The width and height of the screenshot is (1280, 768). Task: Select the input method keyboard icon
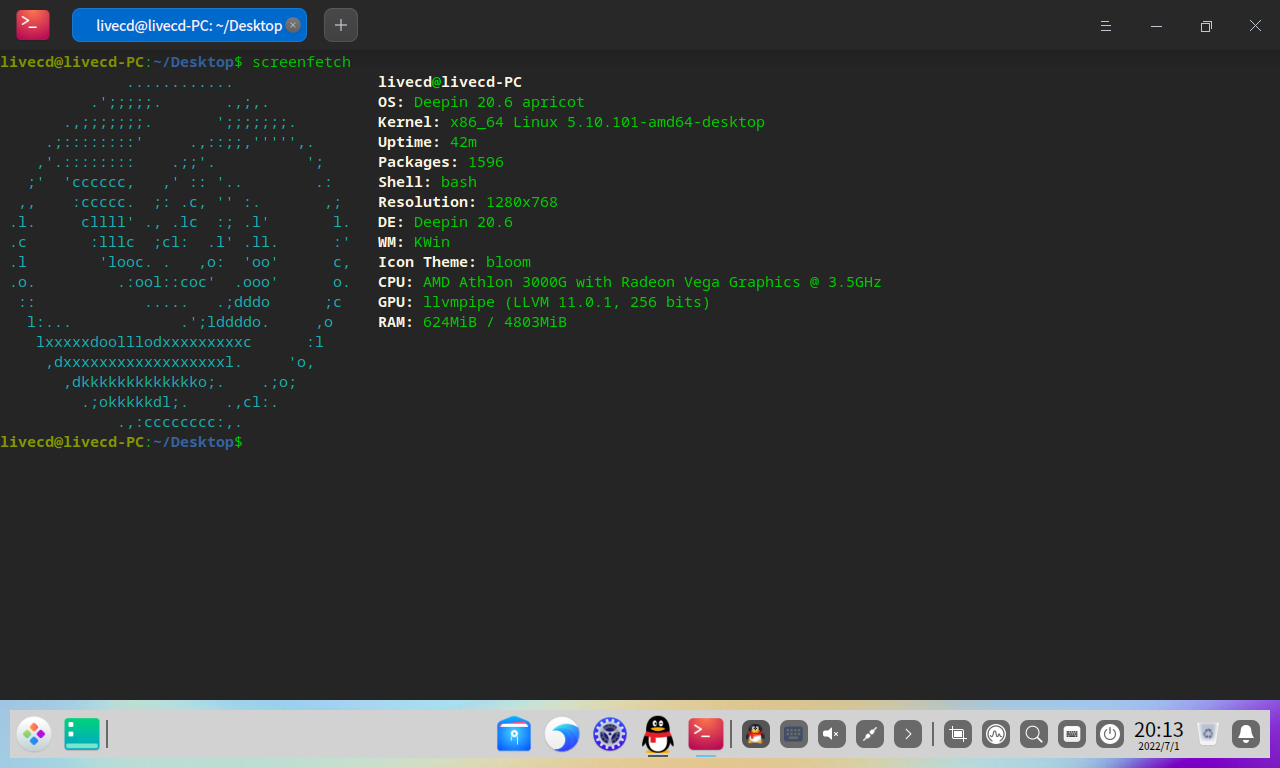(x=793, y=733)
